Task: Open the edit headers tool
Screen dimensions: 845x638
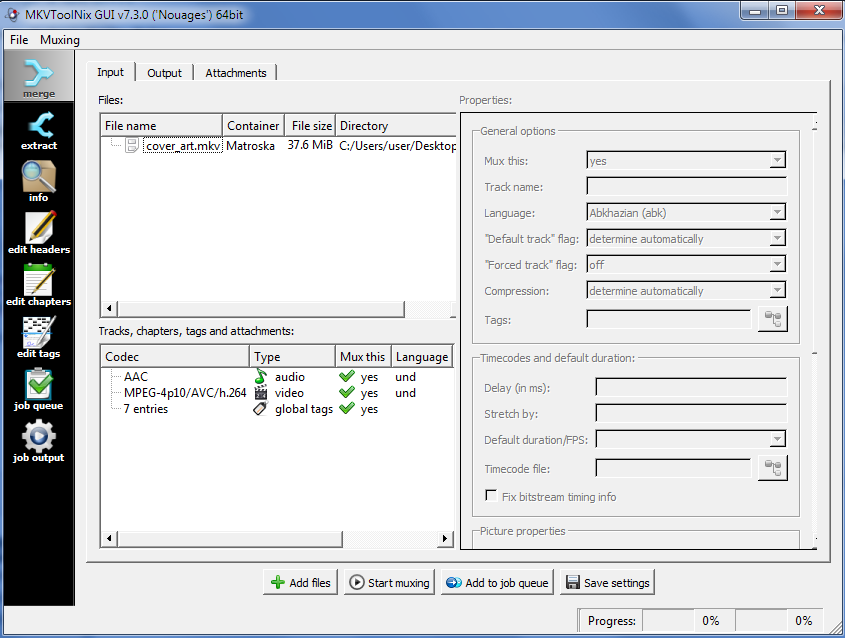Action: (x=39, y=233)
